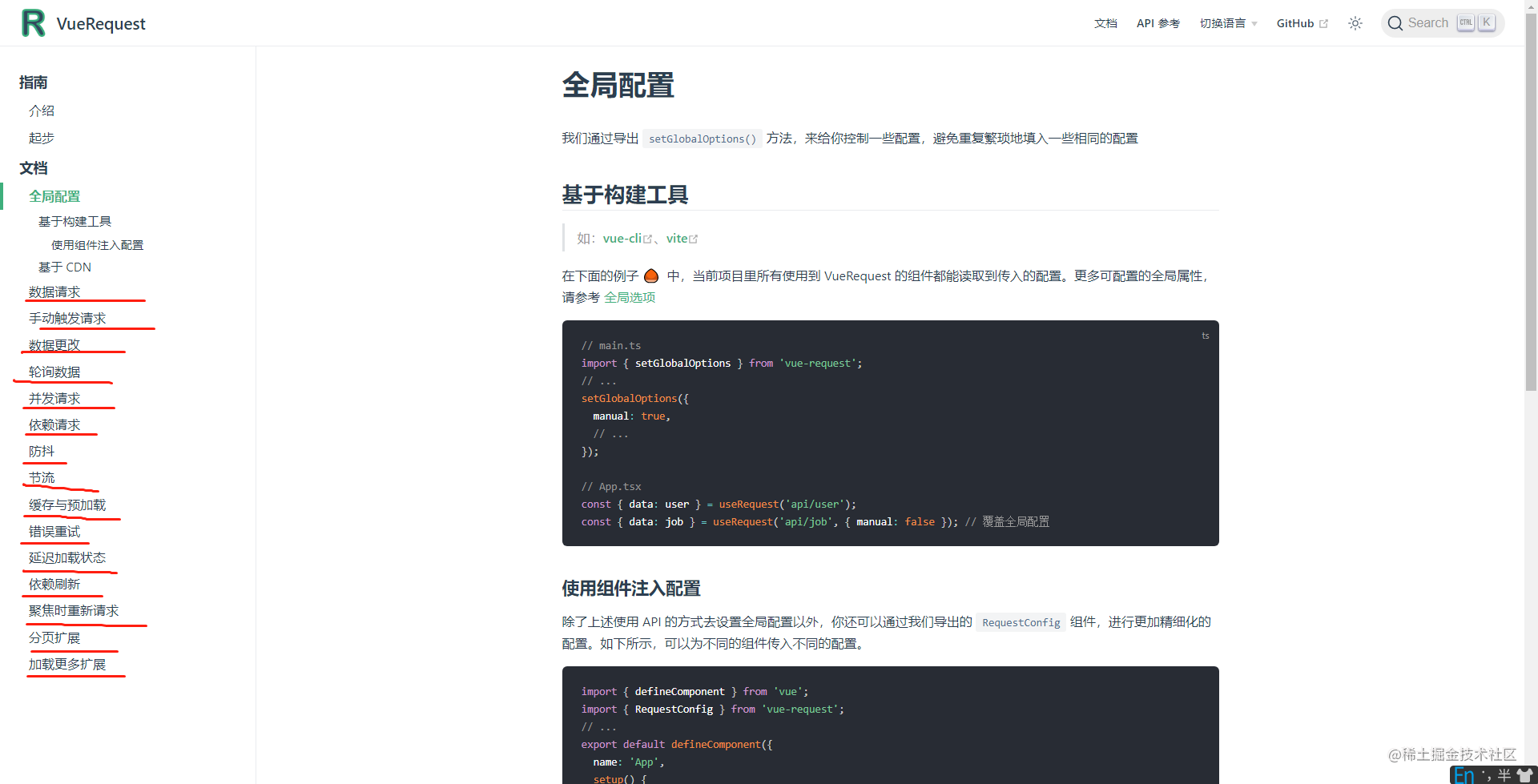Open the vue-cli link
The width and height of the screenshot is (1538, 784).
pos(625,238)
